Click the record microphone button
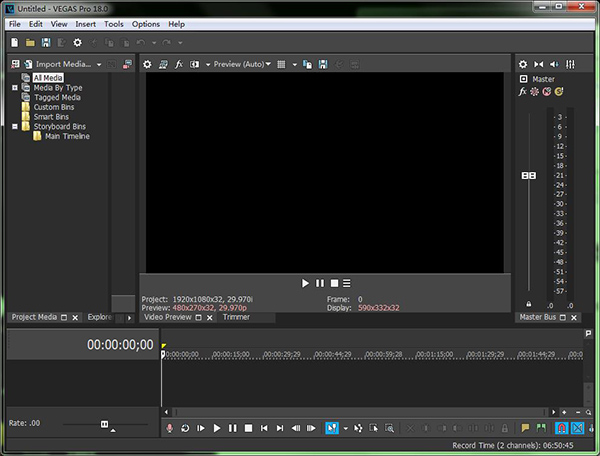This screenshot has height=456, width=600. click(x=170, y=428)
